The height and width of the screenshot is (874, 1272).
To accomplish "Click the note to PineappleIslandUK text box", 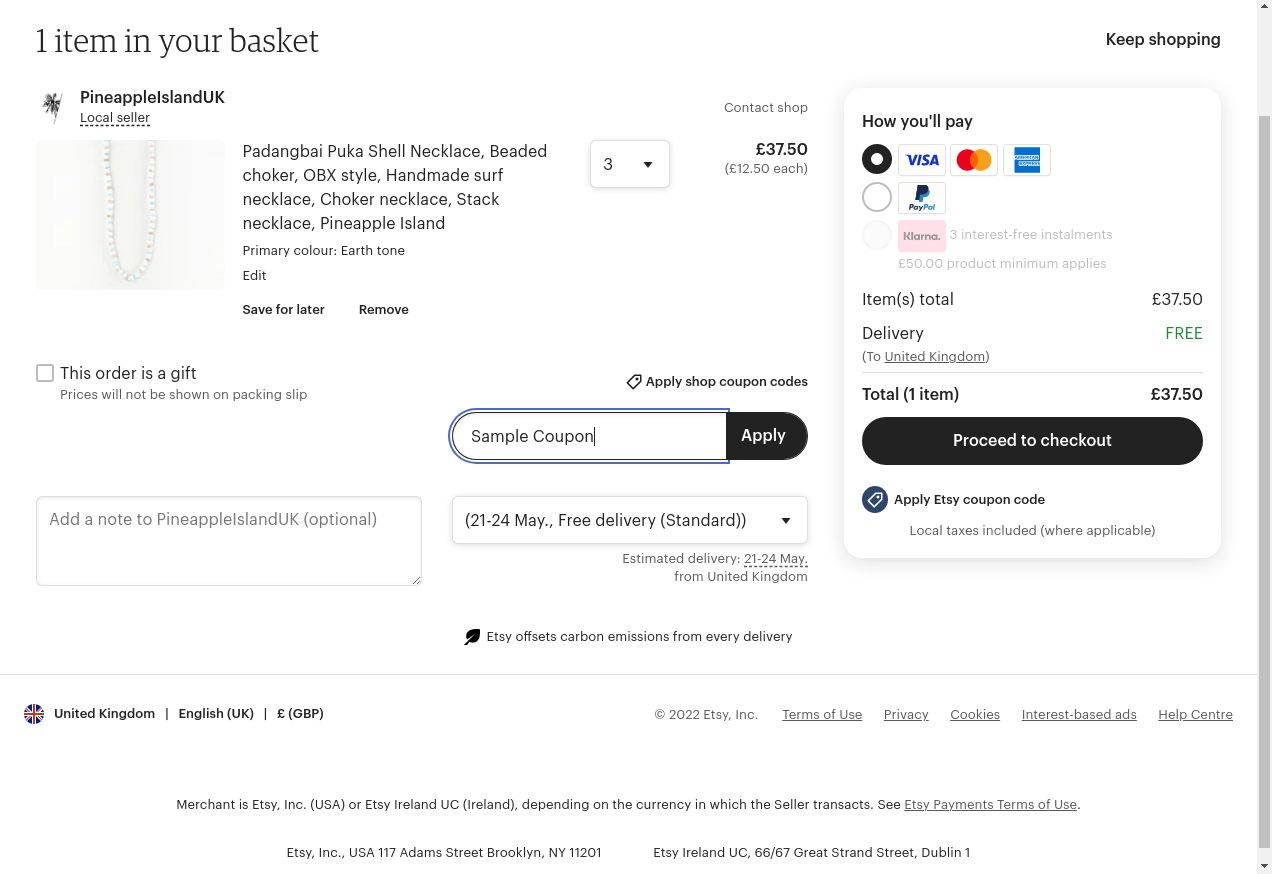I will pos(229,541).
